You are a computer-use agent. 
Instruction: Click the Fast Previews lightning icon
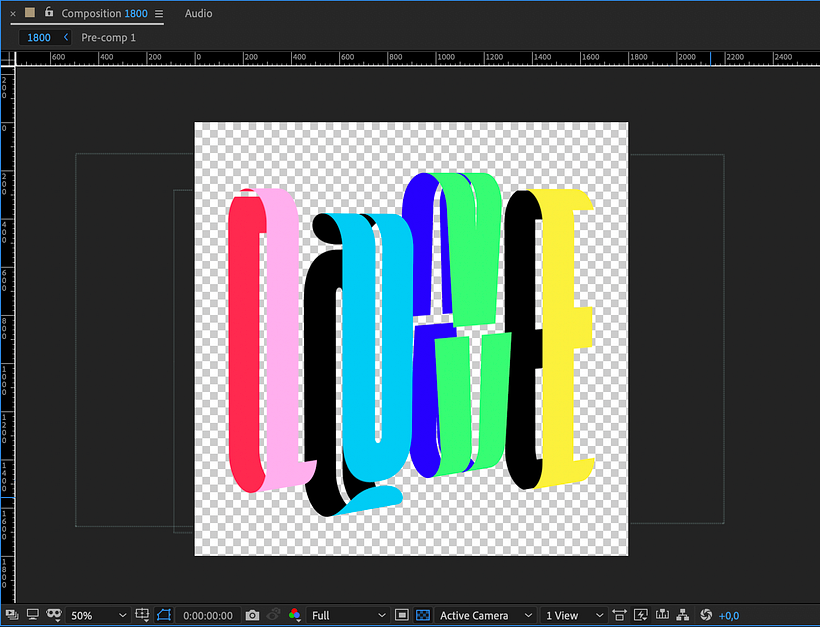pos(641,615)
